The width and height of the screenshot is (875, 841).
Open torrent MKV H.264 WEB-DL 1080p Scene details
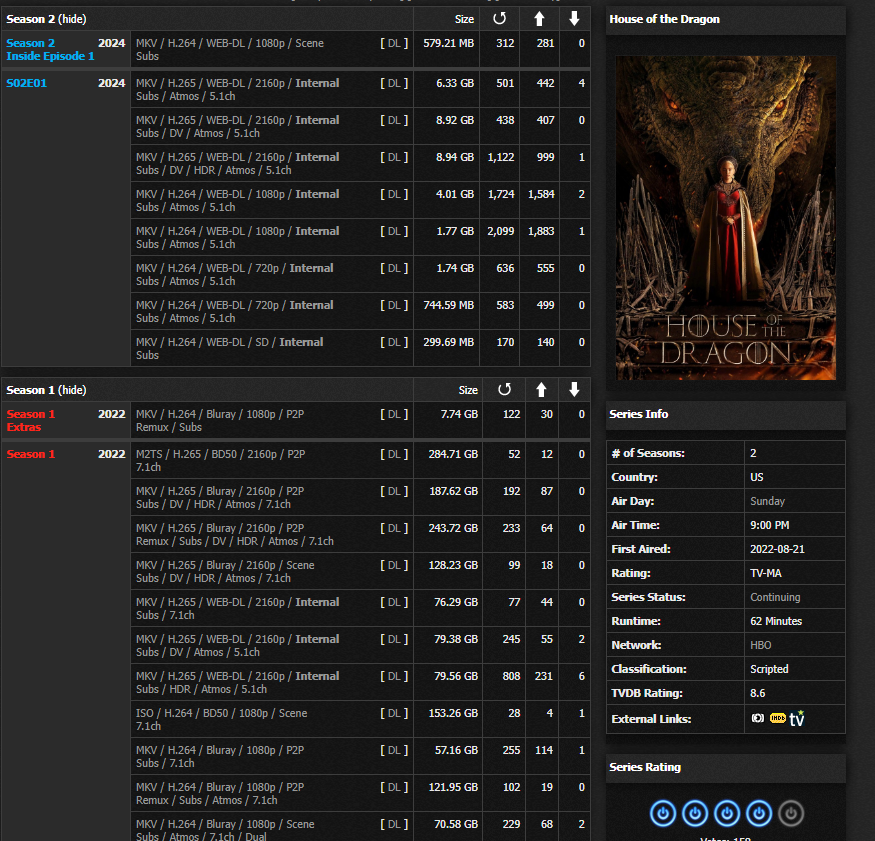coord(230,49)
